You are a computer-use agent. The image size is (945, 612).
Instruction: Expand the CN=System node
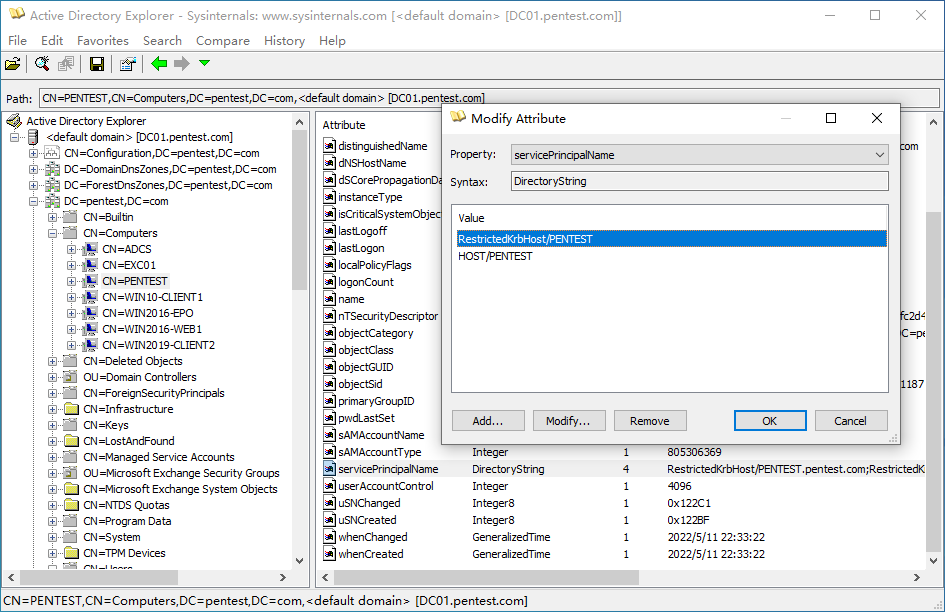[52, 537]
